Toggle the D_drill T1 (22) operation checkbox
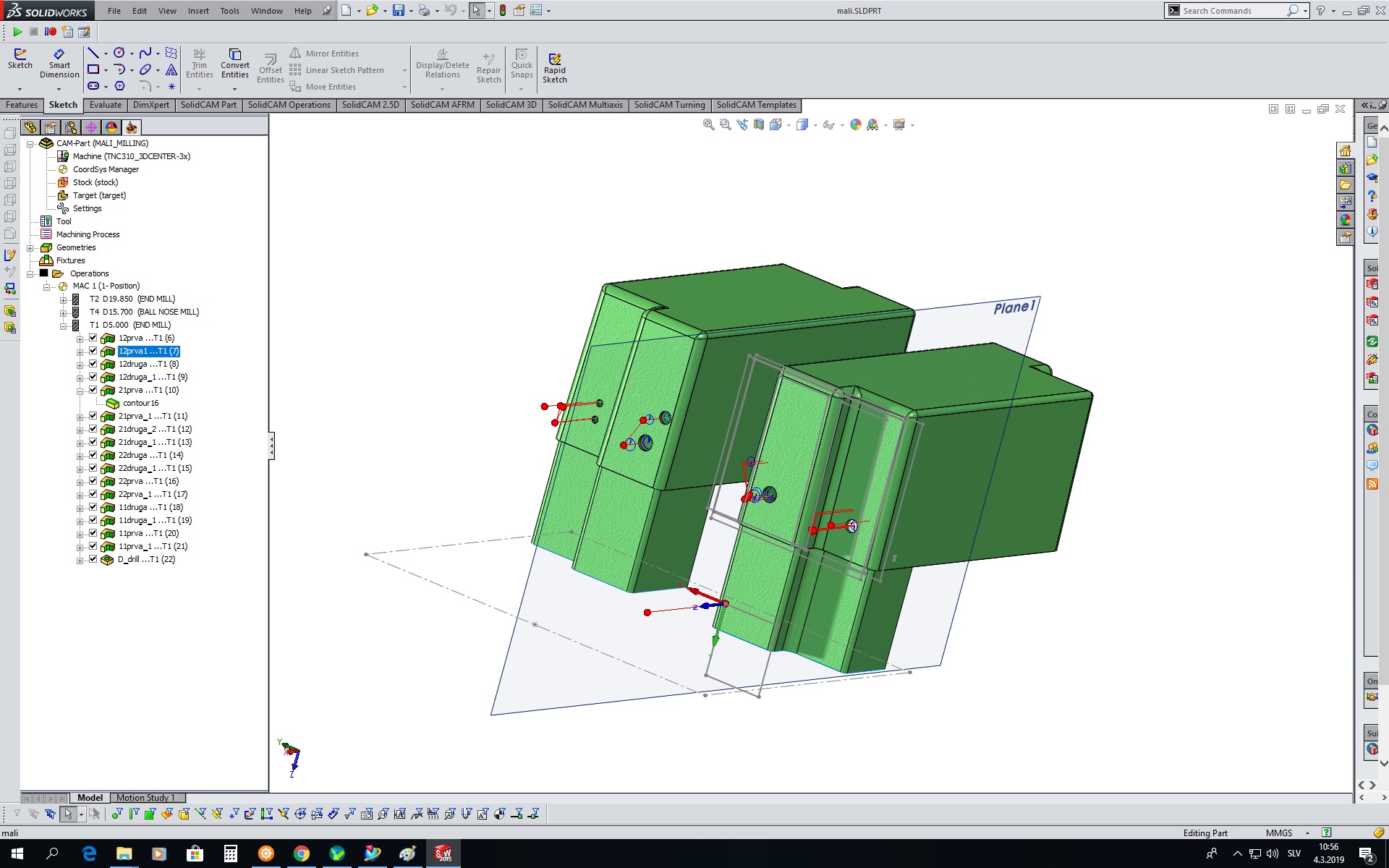1389x868 pixels. point(93,559)
